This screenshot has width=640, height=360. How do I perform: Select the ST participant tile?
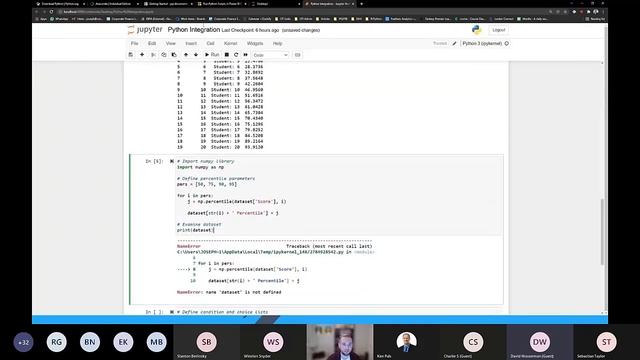[606, 342]
